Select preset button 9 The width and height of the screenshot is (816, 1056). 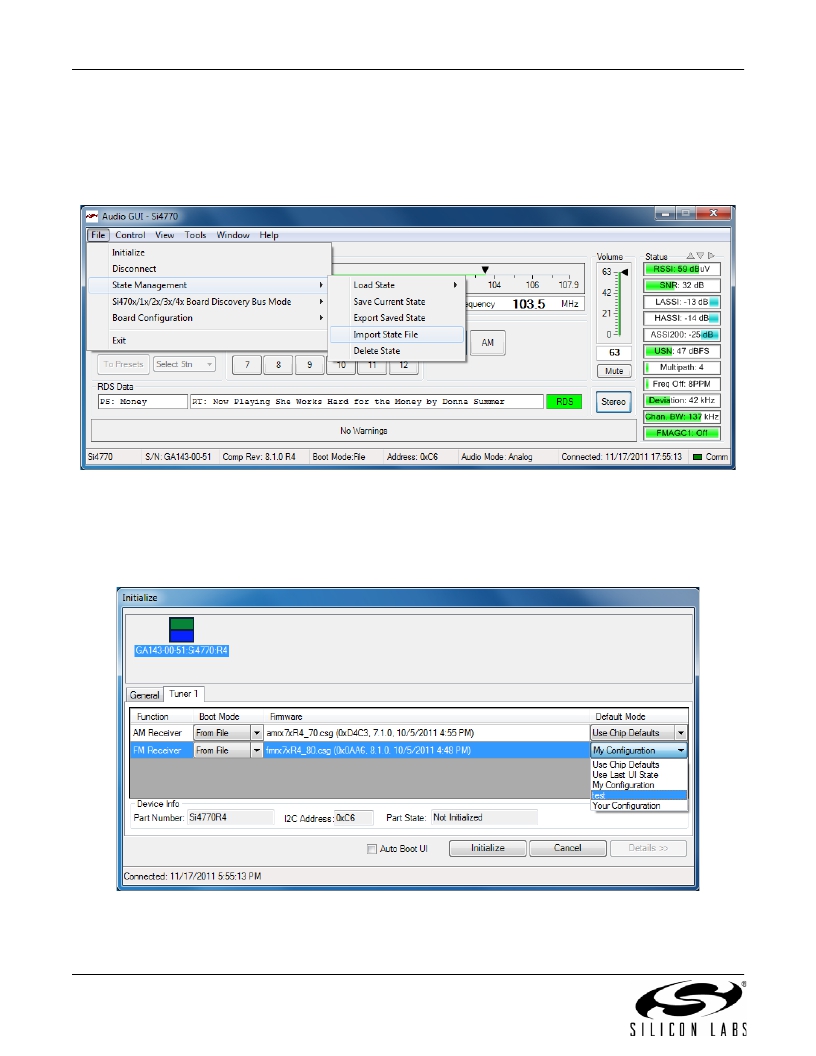point(310,364)
